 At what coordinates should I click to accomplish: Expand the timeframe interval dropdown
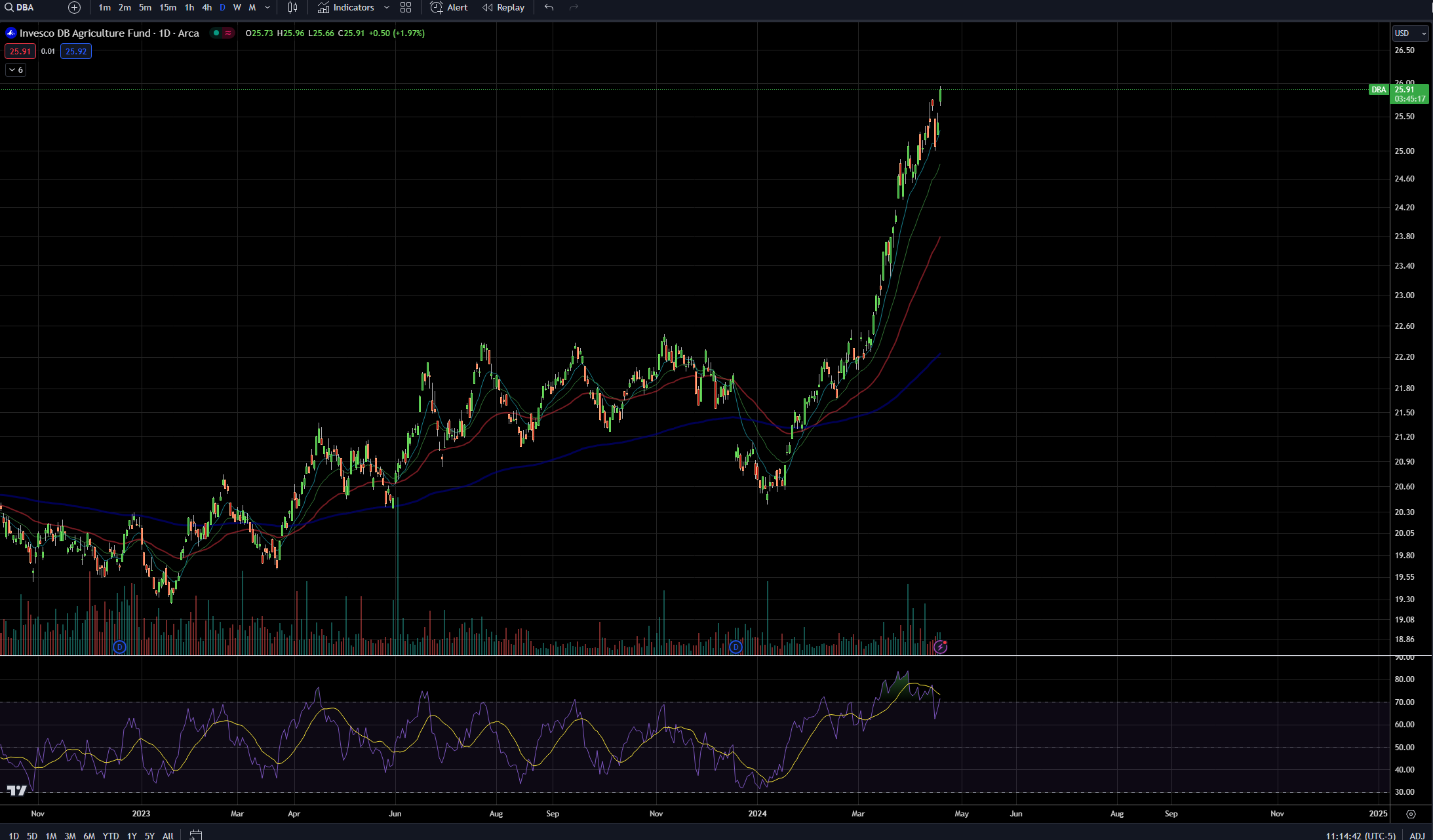pyautogui.click(x=267, y=7)
